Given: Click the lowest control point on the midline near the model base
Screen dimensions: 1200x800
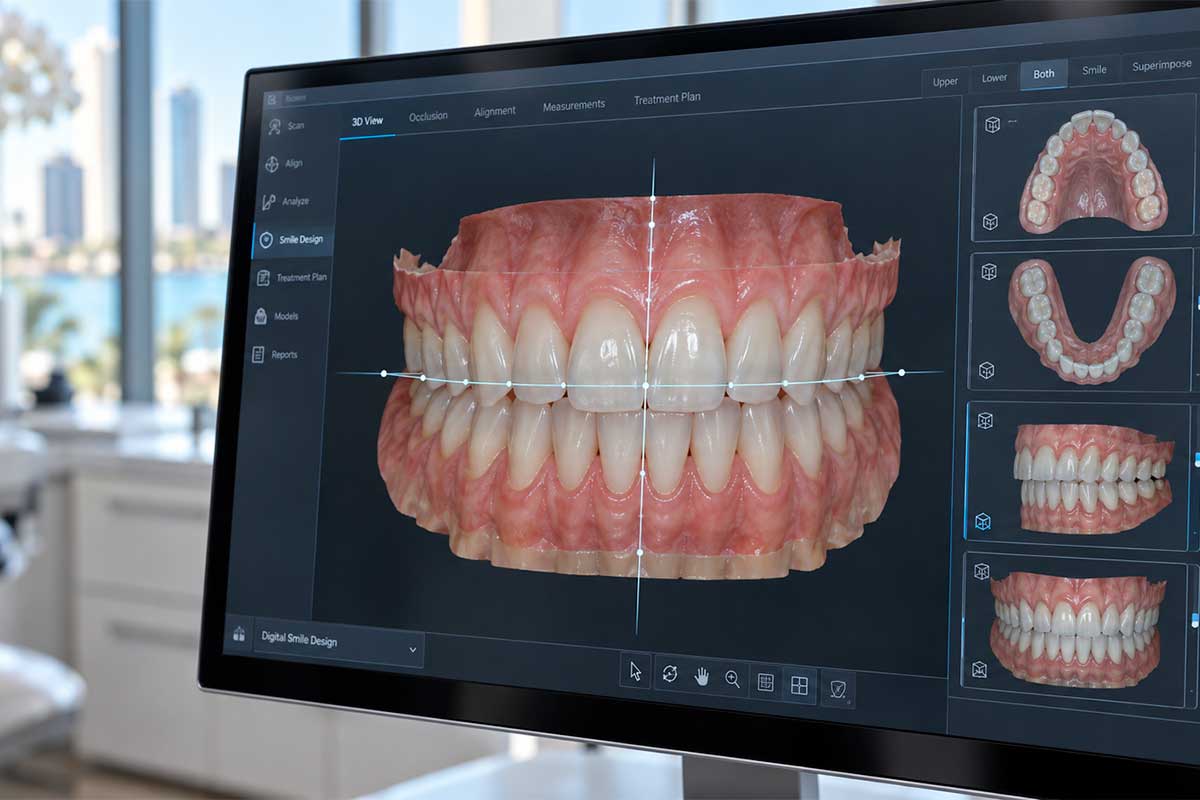Looking at the screenshot, I should (x=640, y=552).
